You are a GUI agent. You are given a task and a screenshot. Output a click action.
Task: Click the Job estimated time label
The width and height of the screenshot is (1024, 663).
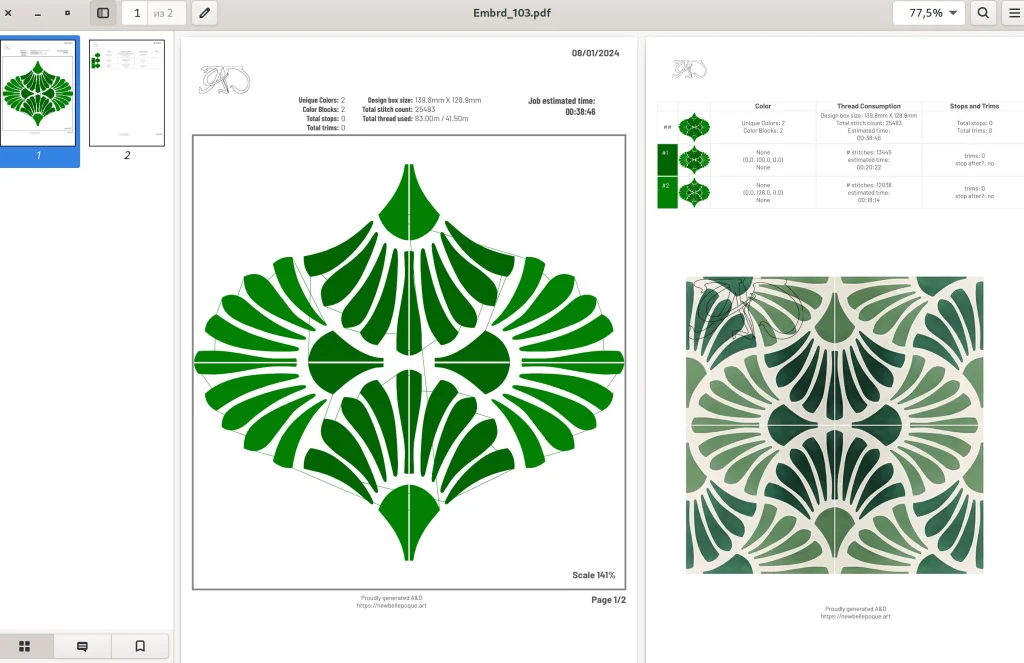[x=562, y=101]
